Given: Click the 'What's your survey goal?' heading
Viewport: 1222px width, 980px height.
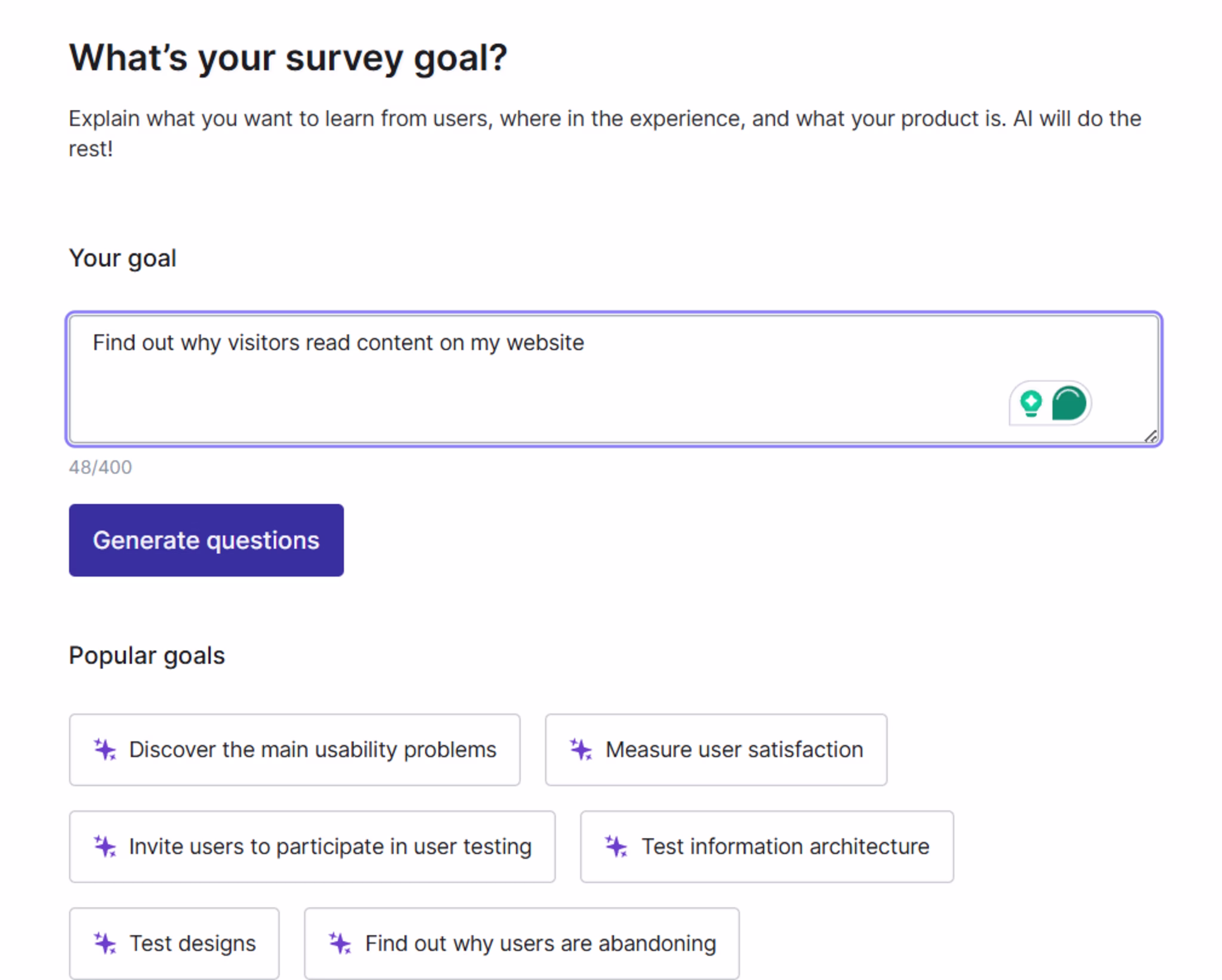Looking at the screenshot, I should click(x=288, y=57).
